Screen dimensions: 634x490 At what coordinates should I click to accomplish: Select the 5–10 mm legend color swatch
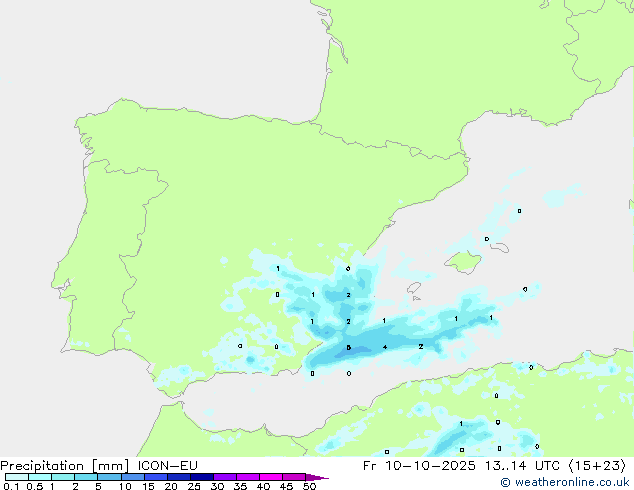click(109, 477)
